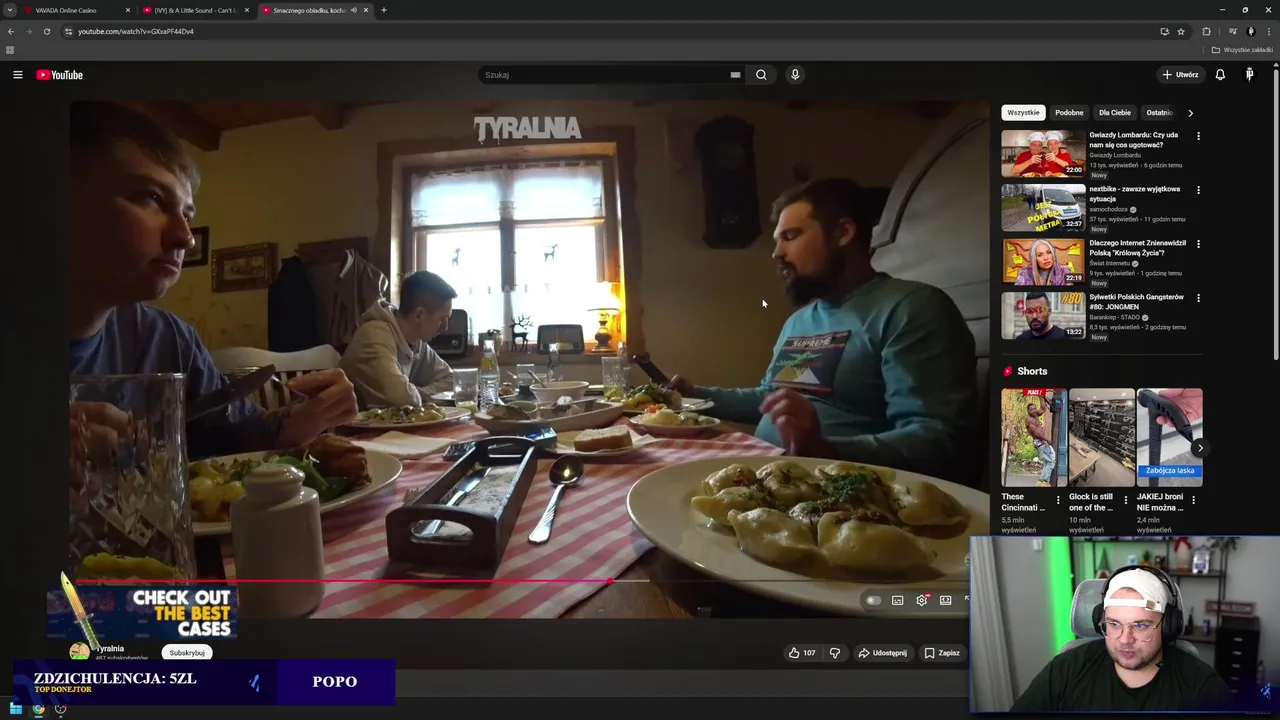
Task: Toggle subtitles in the video player
Action: (897, 600)
